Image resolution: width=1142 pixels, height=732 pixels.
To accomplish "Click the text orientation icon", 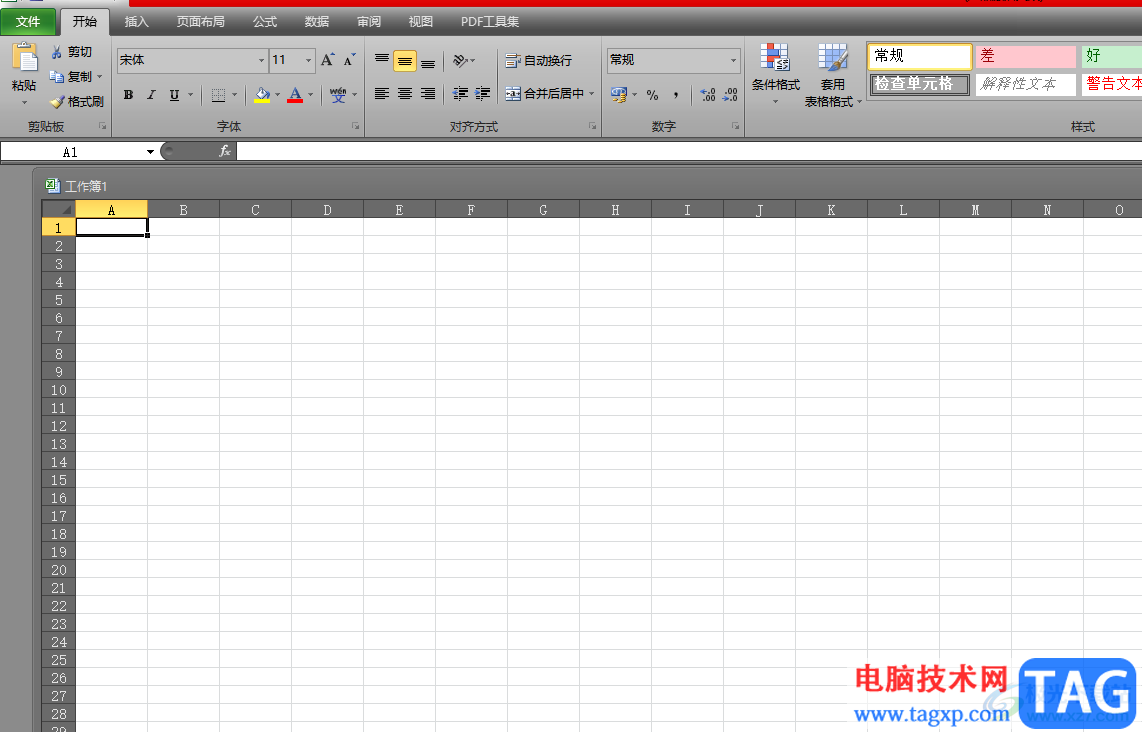I will click(x=460, y=60).
